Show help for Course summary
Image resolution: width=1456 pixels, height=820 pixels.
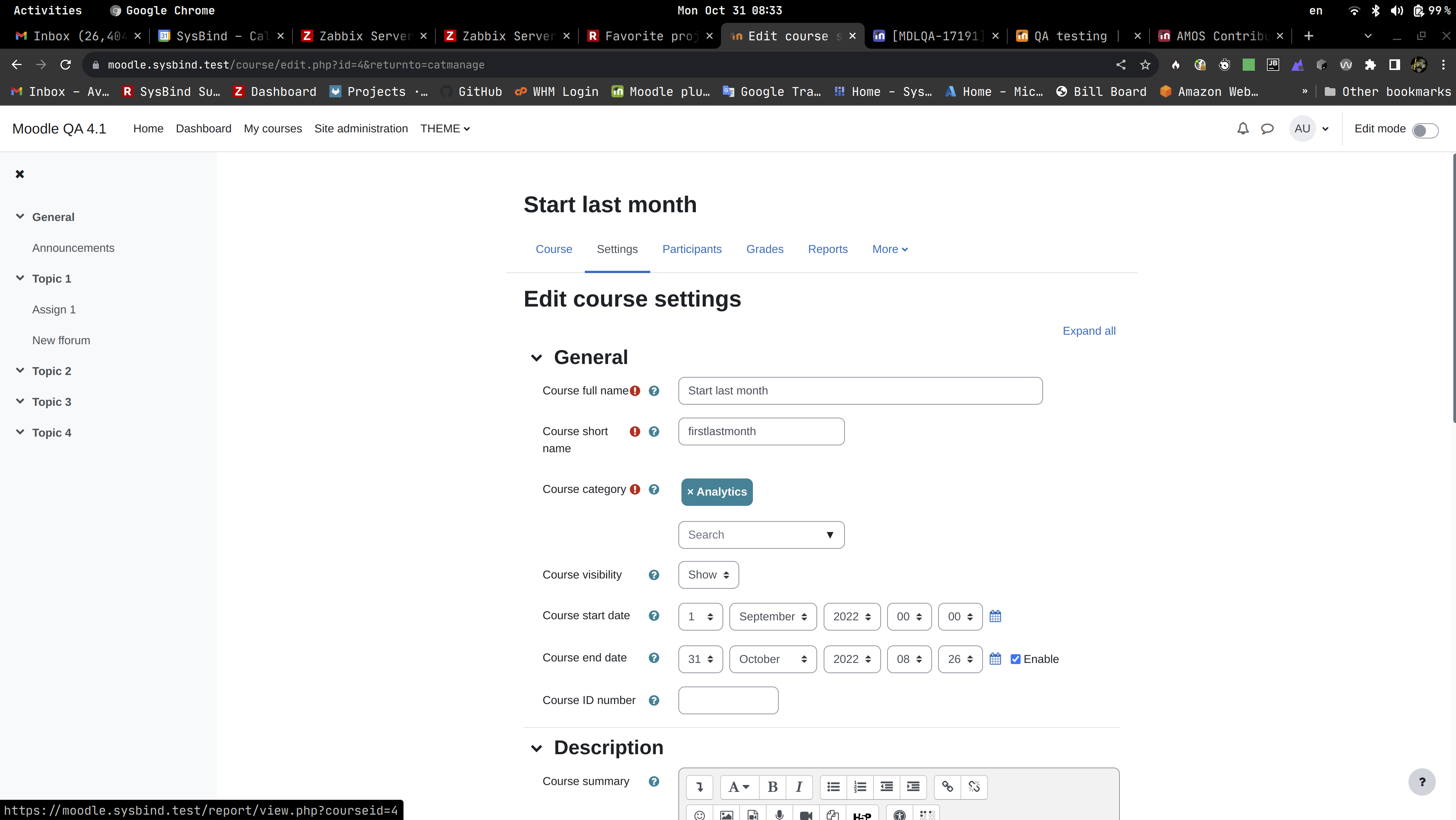coord(654,781)
